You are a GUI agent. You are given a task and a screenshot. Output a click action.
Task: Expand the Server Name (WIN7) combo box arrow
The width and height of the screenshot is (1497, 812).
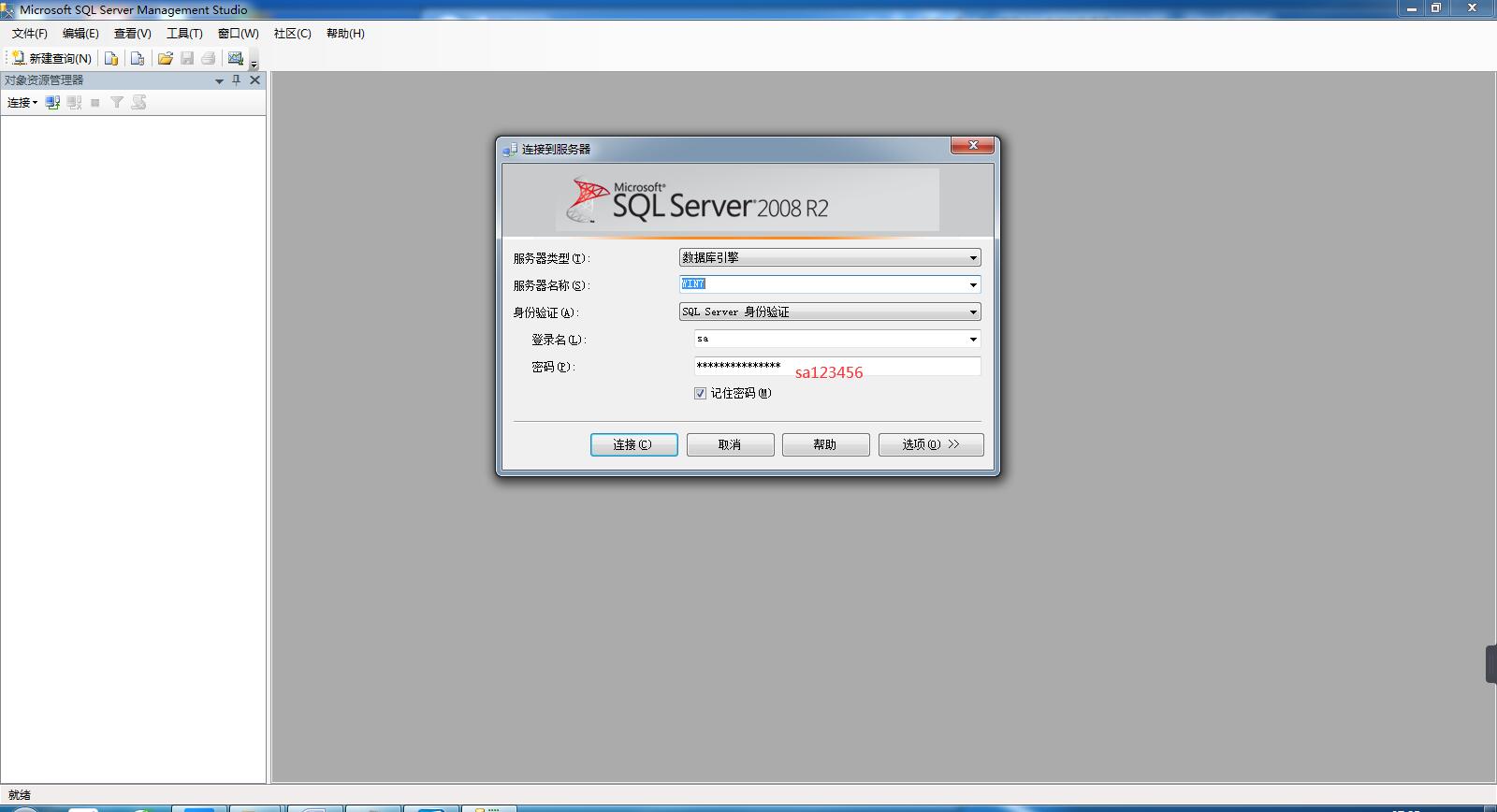coord(973,284)
